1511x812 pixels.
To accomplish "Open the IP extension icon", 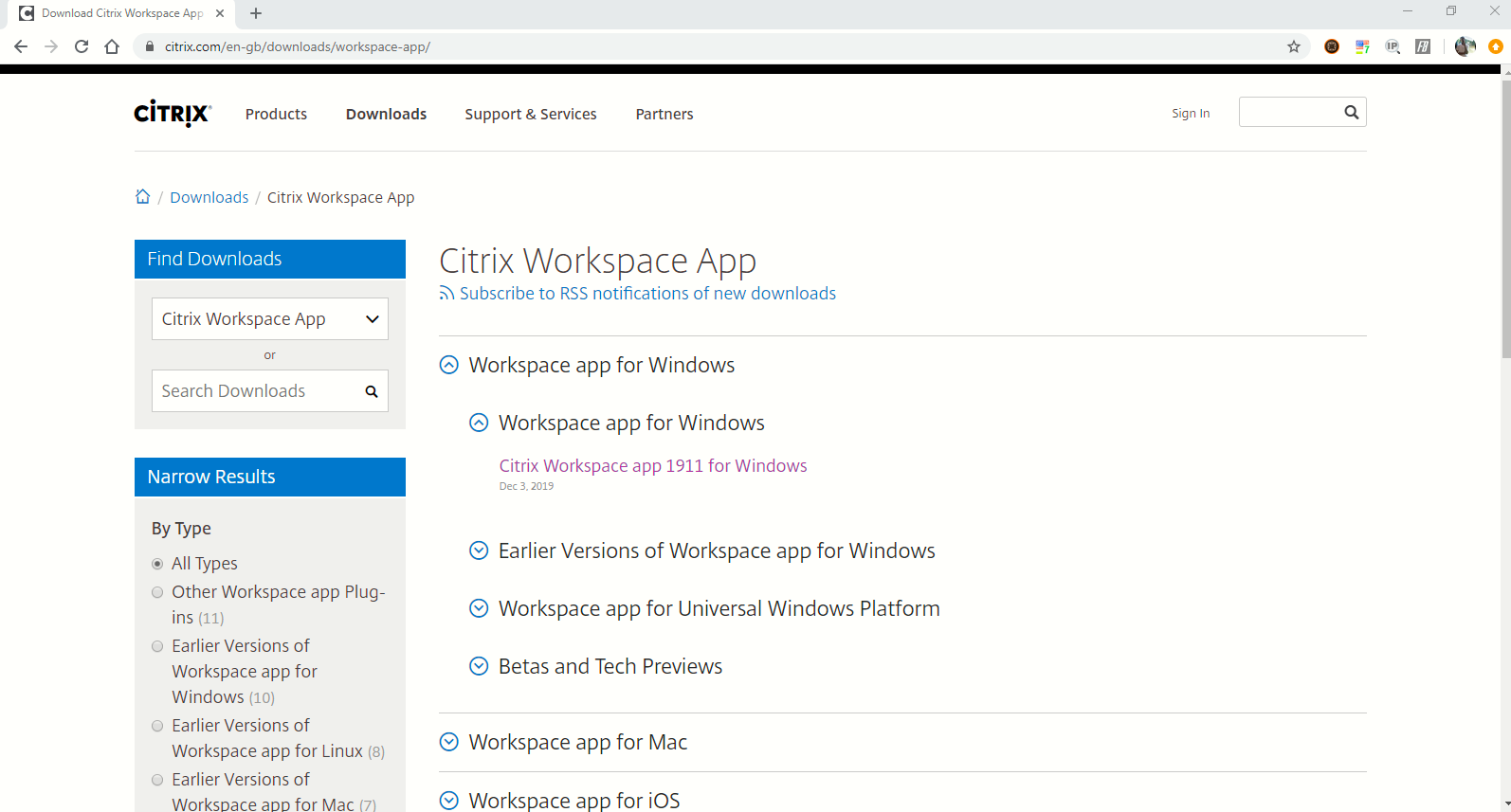I will tap(1393, 46).
